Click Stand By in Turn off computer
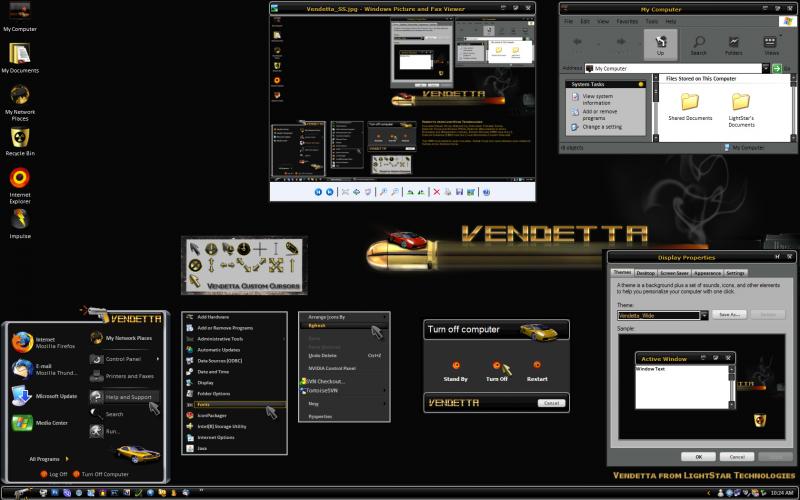800x500 pixels. point(456,371)
